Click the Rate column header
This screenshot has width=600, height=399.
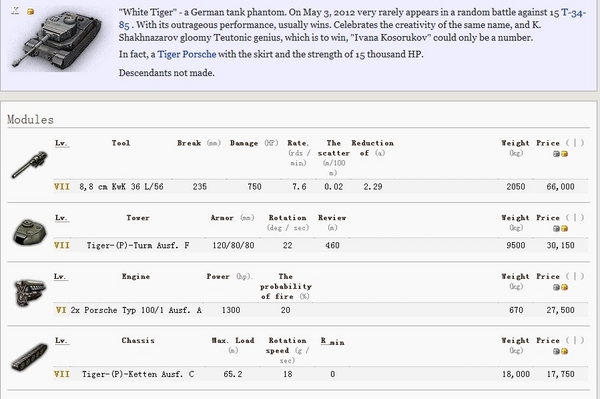298,153
